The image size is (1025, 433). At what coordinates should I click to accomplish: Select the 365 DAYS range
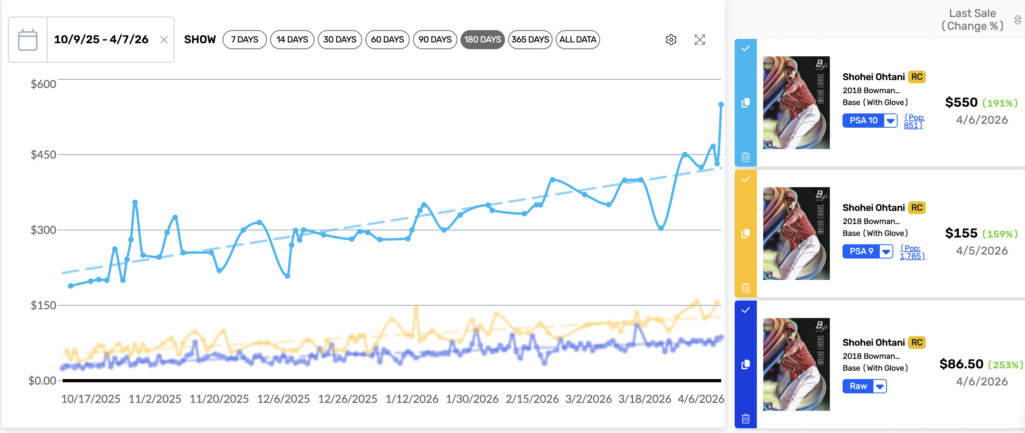tap(530, 40)
